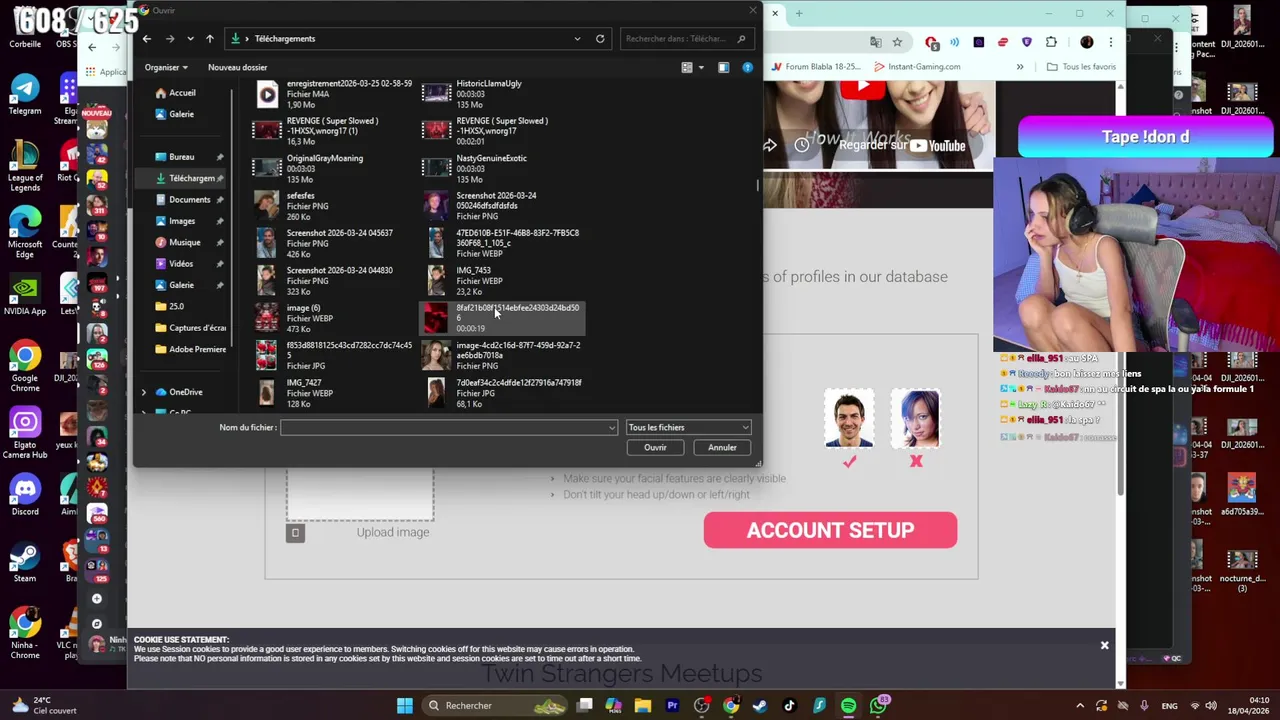Click the search magnifier in dialog search box
Viewport: 1280px width, 720px height.
click(x=741, y=39)
